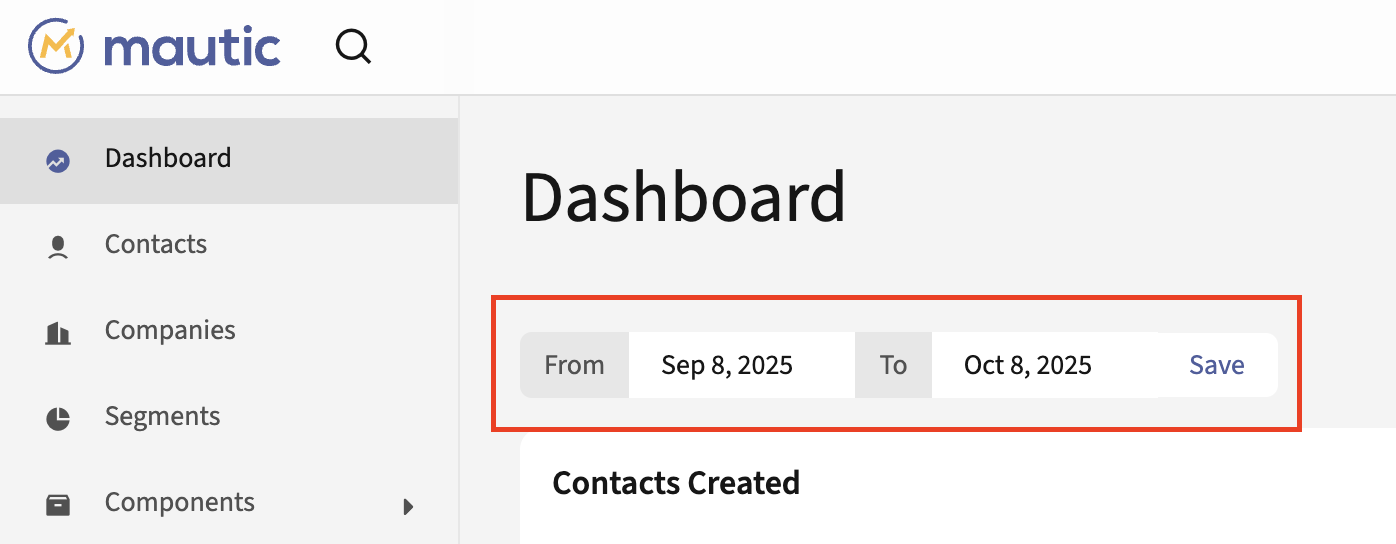Click the Segments pie chart icon
Screen dimensions: 1396x544
click(x=58, y=418)
